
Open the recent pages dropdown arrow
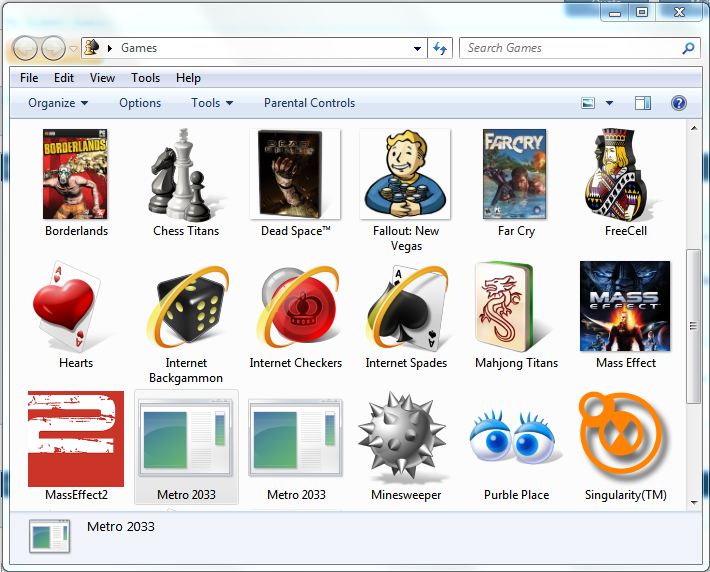click(73, 48)
